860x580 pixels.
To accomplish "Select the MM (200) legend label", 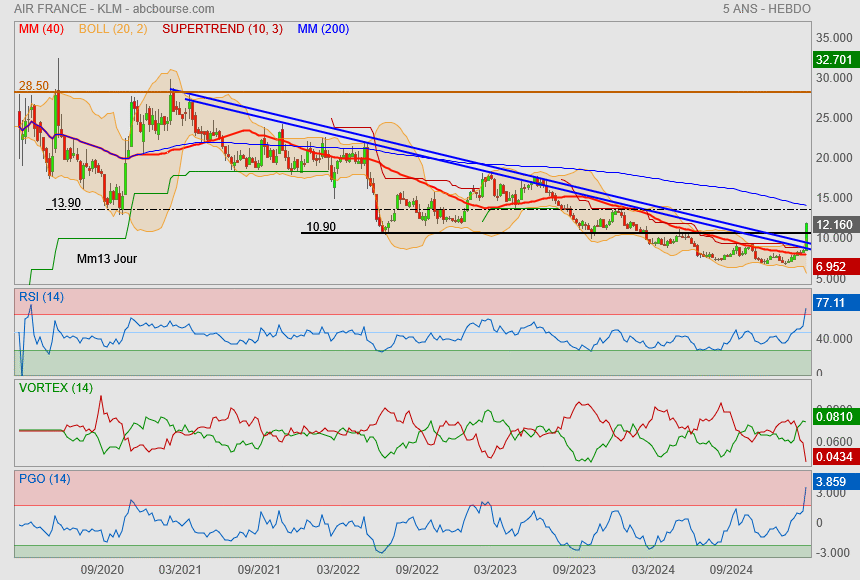I will point(323,29).
